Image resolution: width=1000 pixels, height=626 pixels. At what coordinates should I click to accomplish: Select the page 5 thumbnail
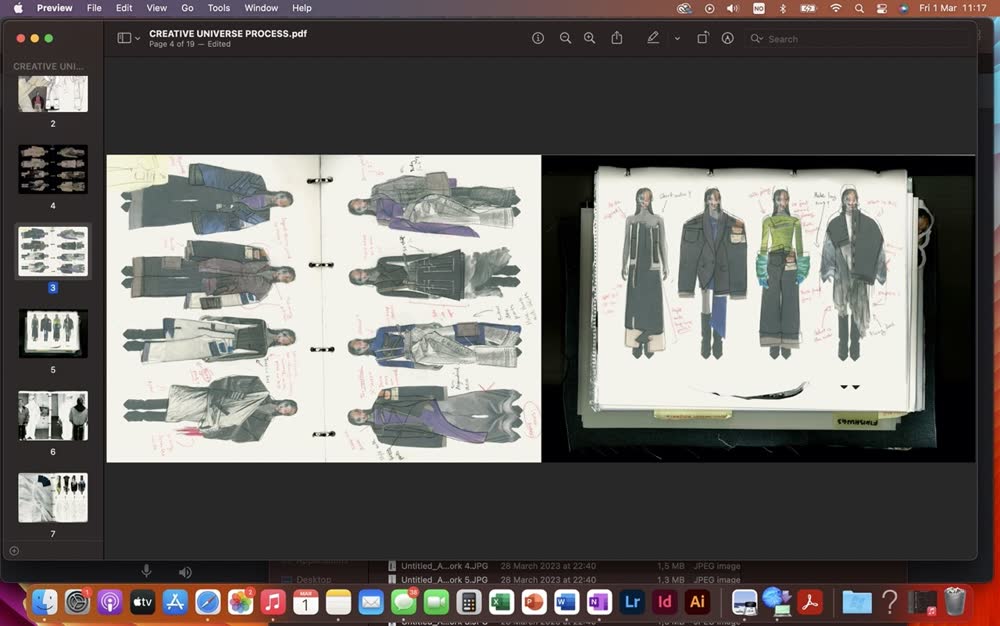[53, 333]
